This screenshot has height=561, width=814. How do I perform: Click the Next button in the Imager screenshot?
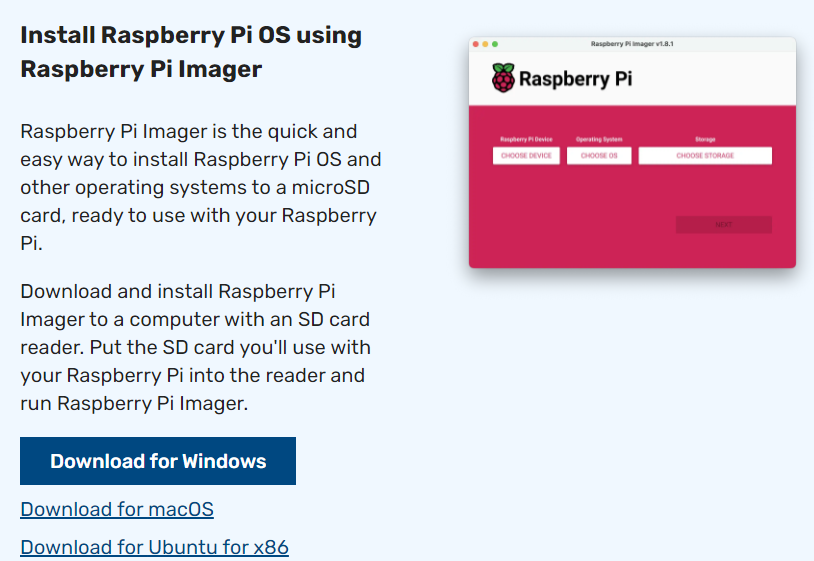[x=724, y=225]
